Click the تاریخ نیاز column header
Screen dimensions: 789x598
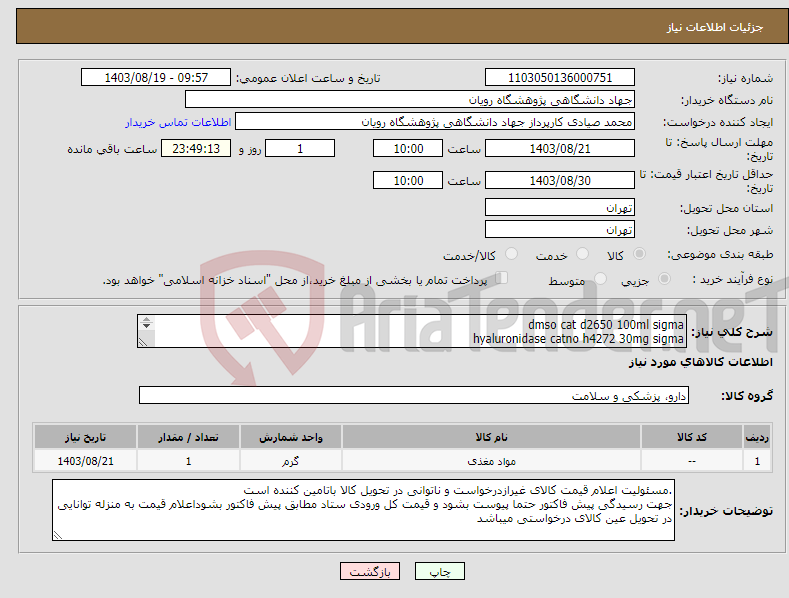[x=85, y=437]
